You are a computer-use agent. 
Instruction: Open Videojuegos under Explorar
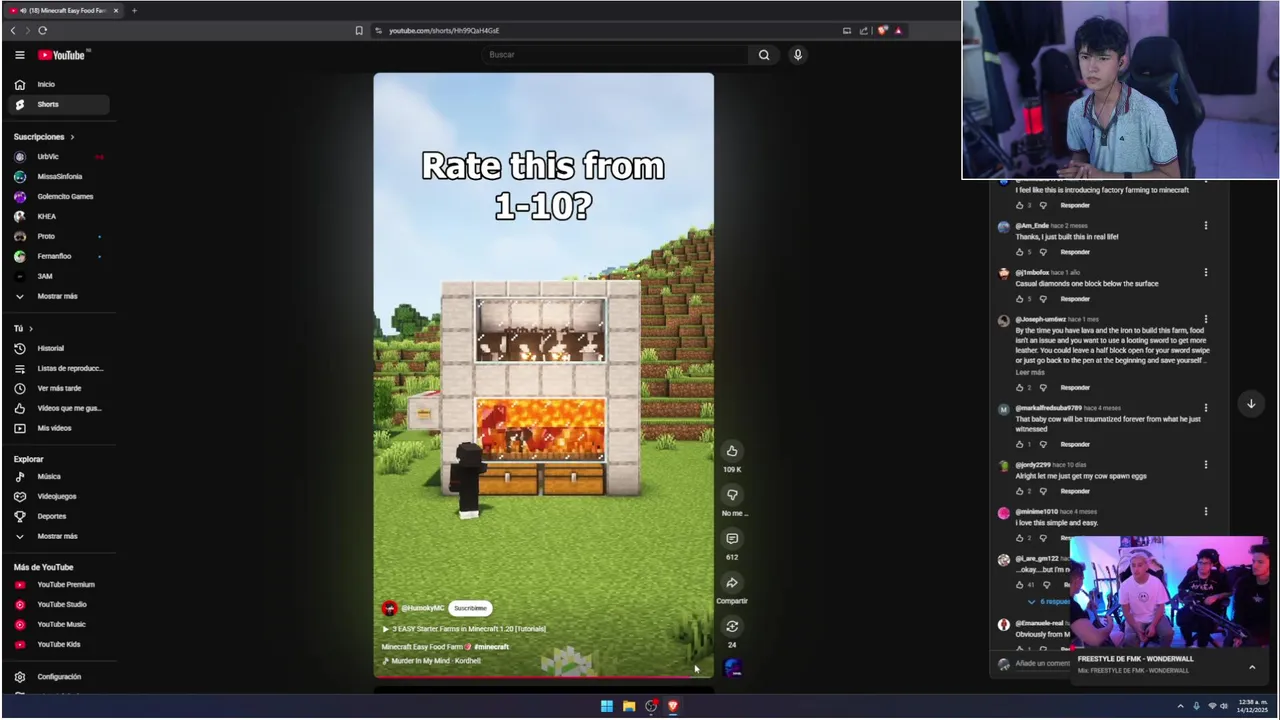pyautogui.click(x=59, y=496)
